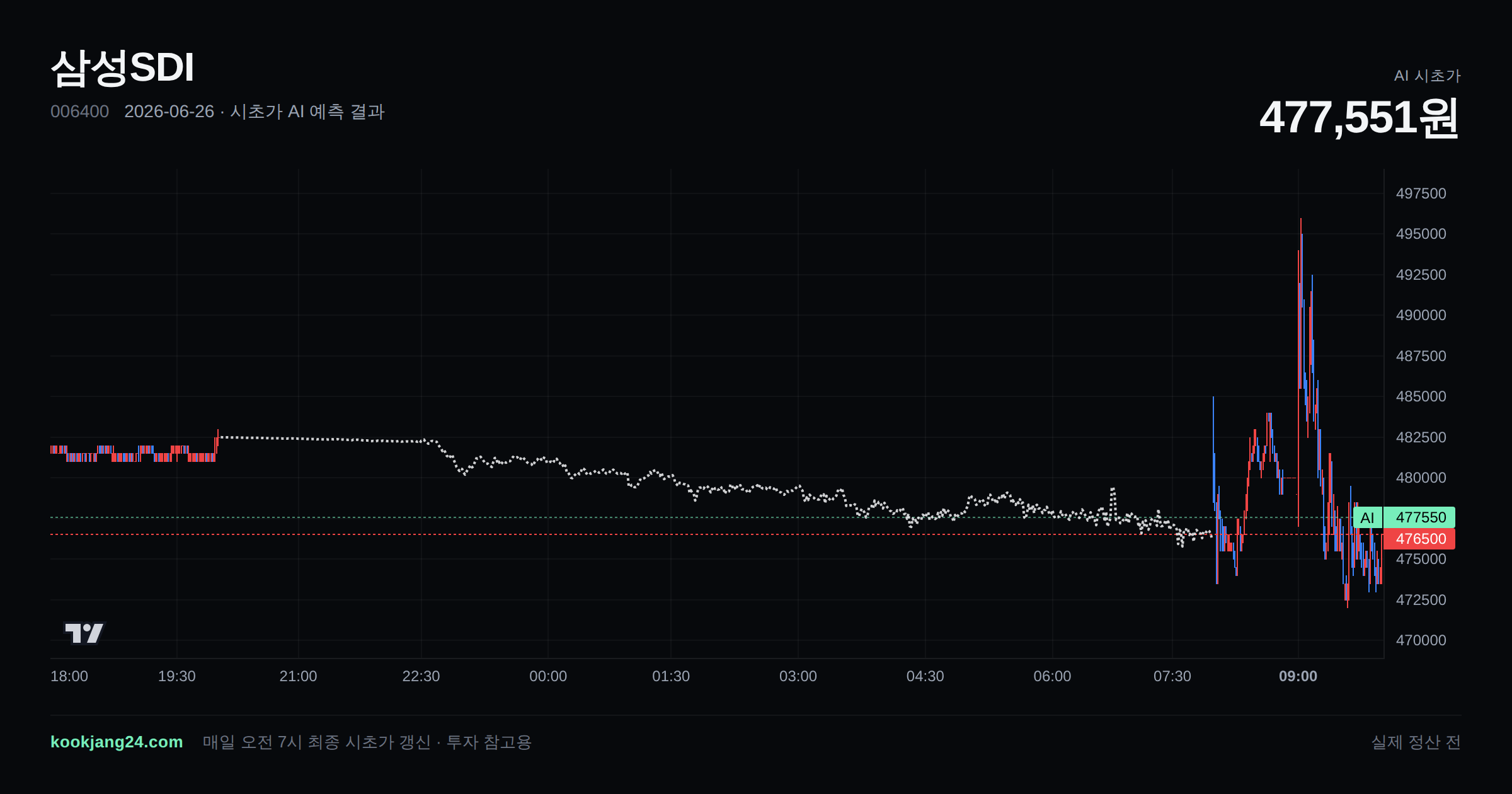The image size is (1512, 794).
Task: Click the stock code 006400
Action: 79,112
